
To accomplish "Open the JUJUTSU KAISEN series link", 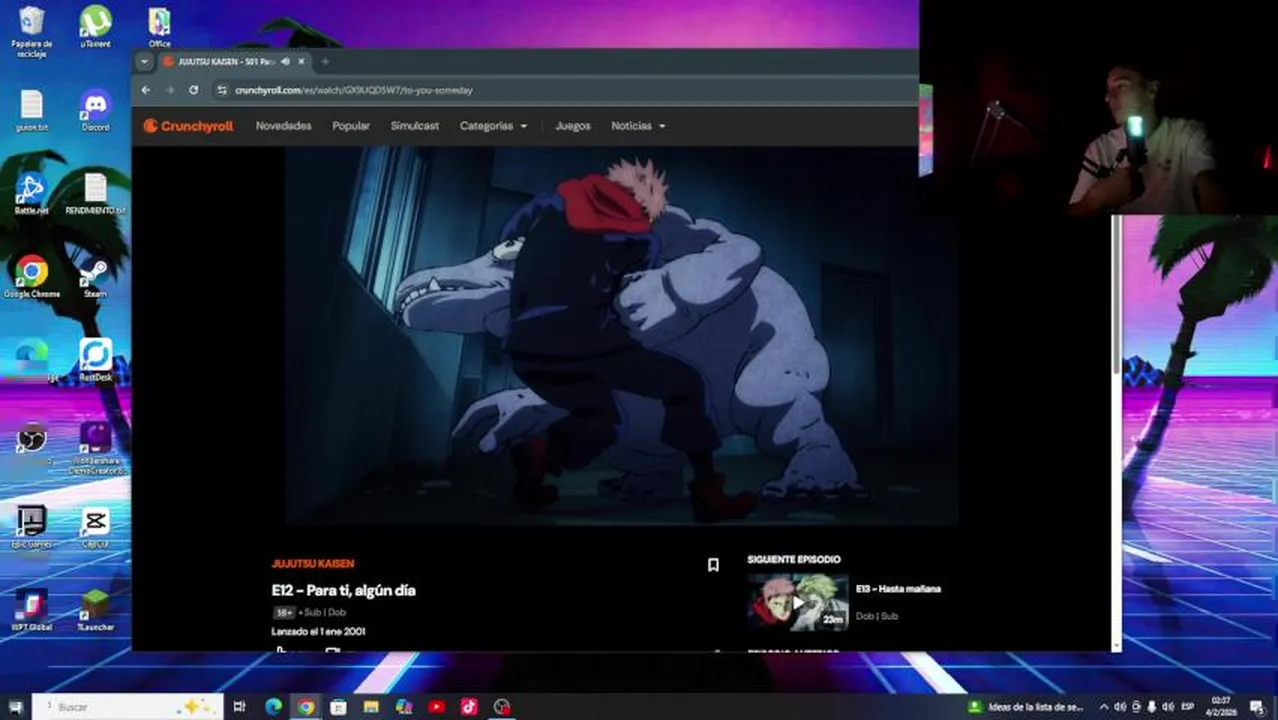I will click(313, 564).
